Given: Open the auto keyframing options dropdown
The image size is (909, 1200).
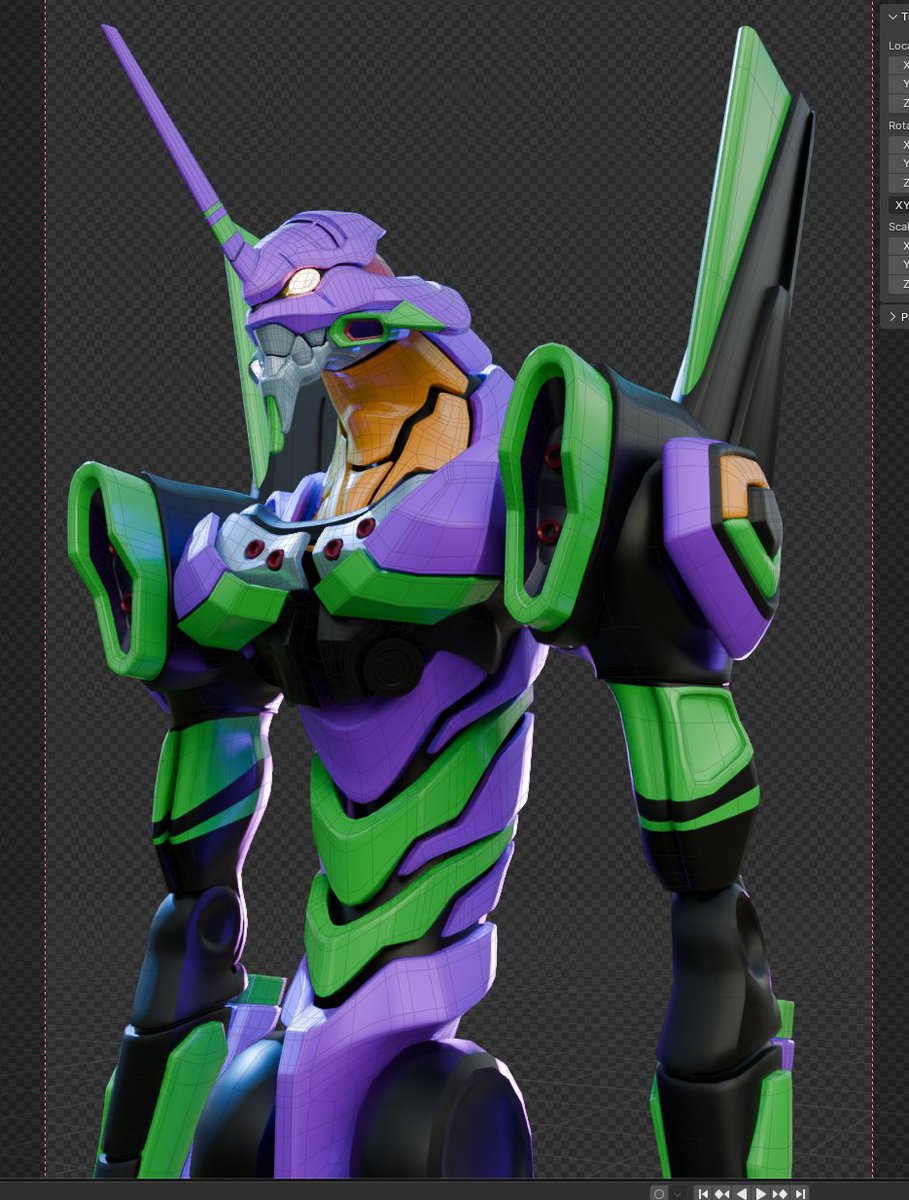Looking at the screenshot, I should coord(678,1193).
